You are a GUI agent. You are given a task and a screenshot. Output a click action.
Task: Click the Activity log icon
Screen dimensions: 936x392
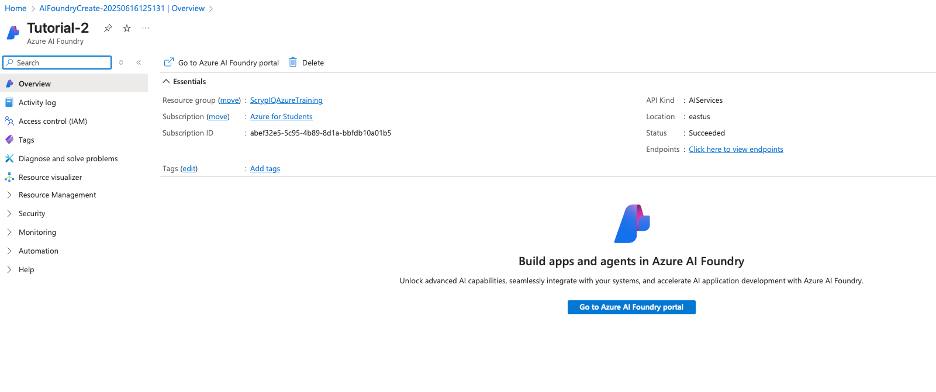pyautogui.click(x=9, y=103)
